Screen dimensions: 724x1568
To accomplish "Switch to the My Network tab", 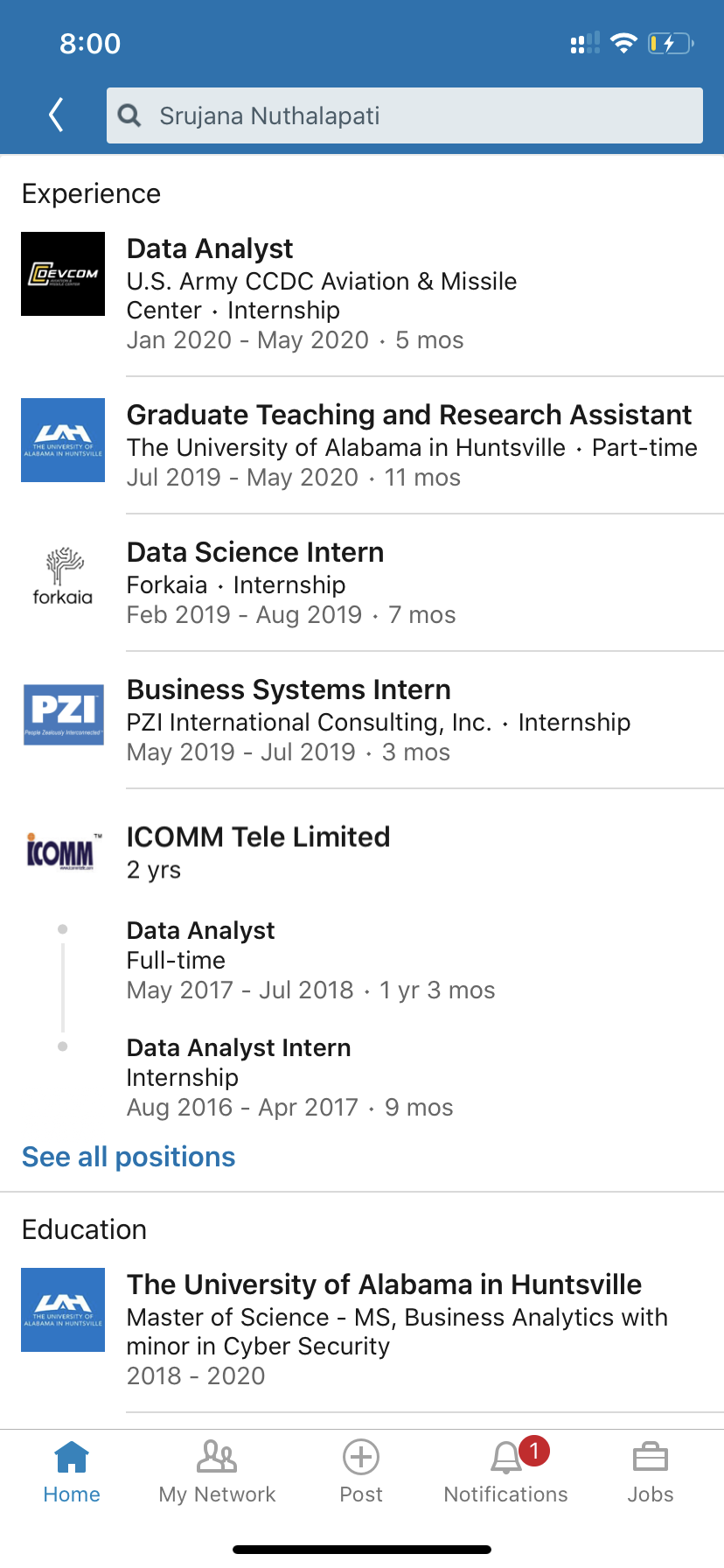I will (217, 1470).
